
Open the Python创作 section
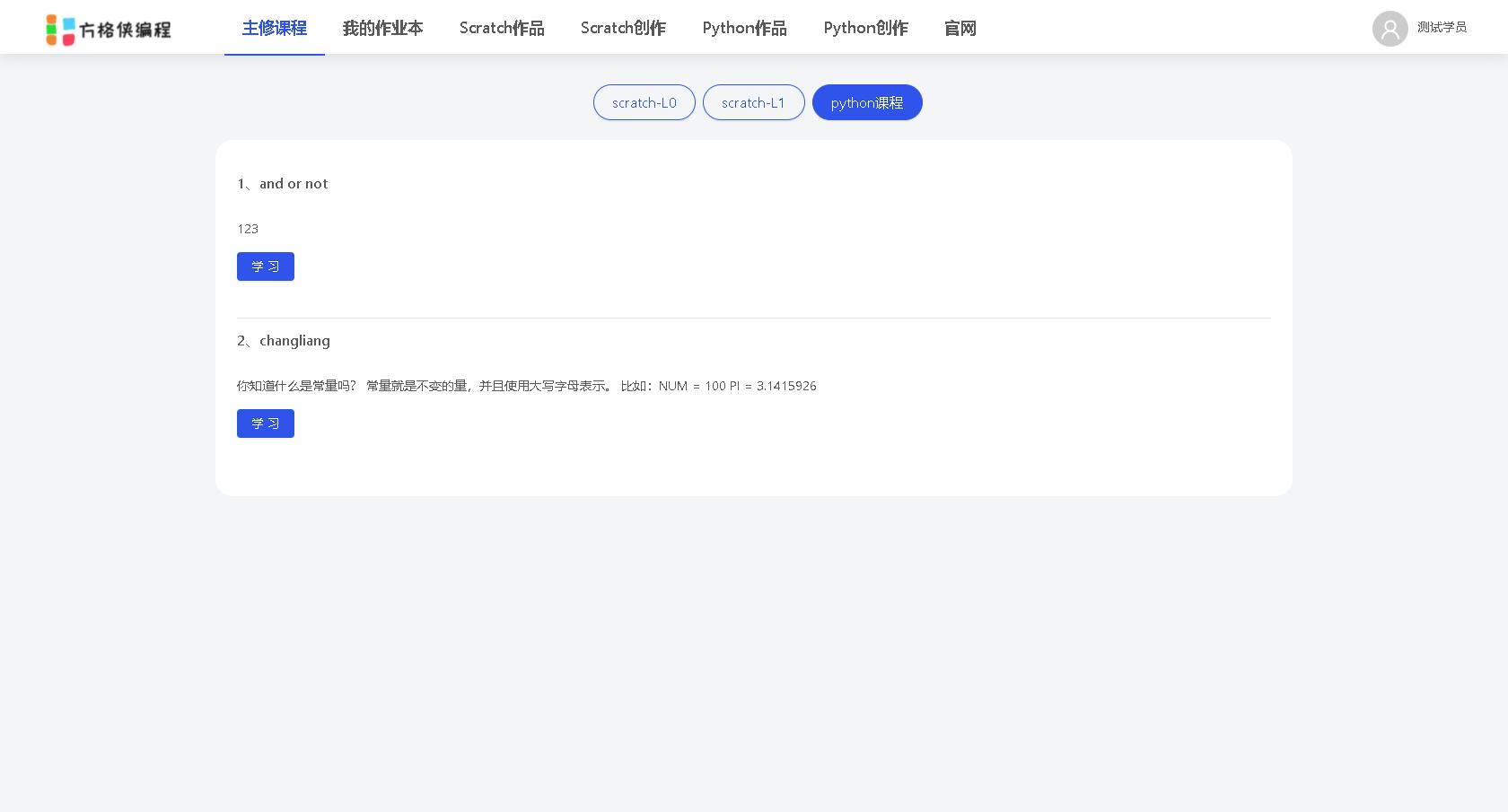864,28
